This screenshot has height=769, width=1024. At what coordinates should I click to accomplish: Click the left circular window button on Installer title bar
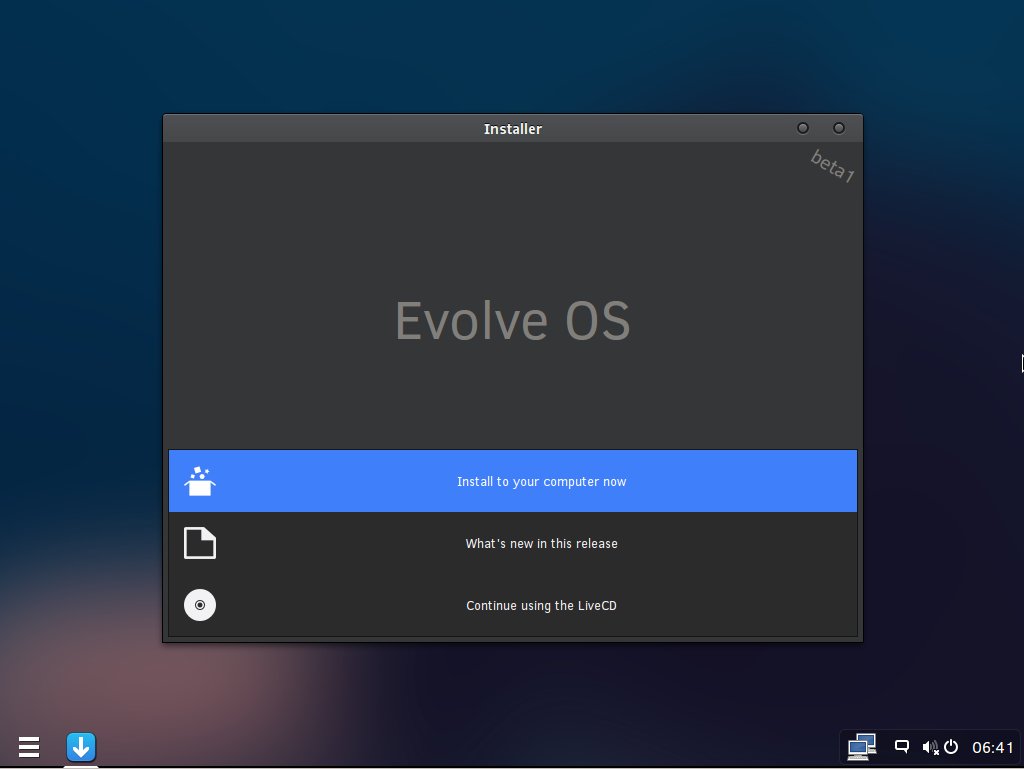click(x=803, y=128)
